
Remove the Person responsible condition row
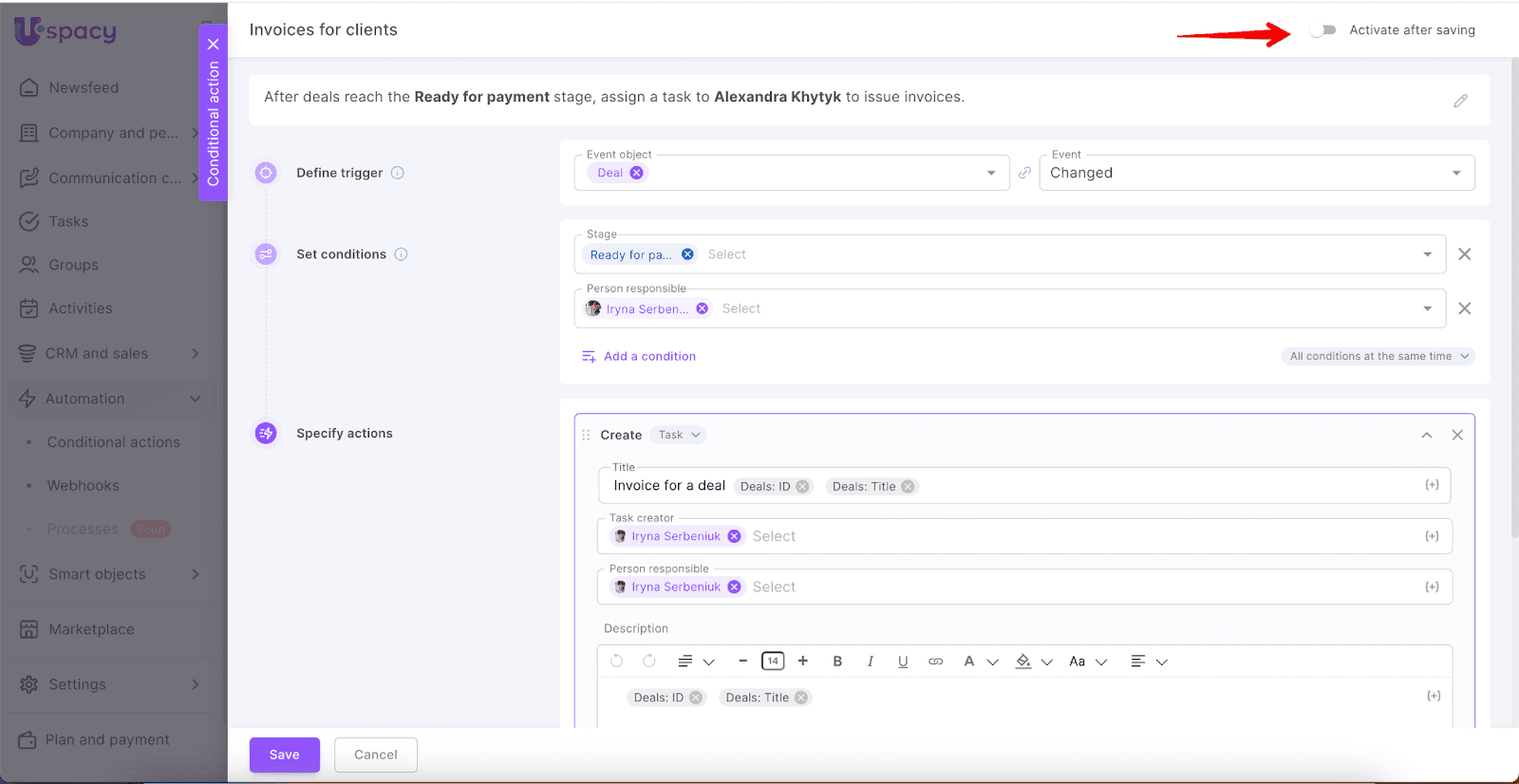(1465, 308)
